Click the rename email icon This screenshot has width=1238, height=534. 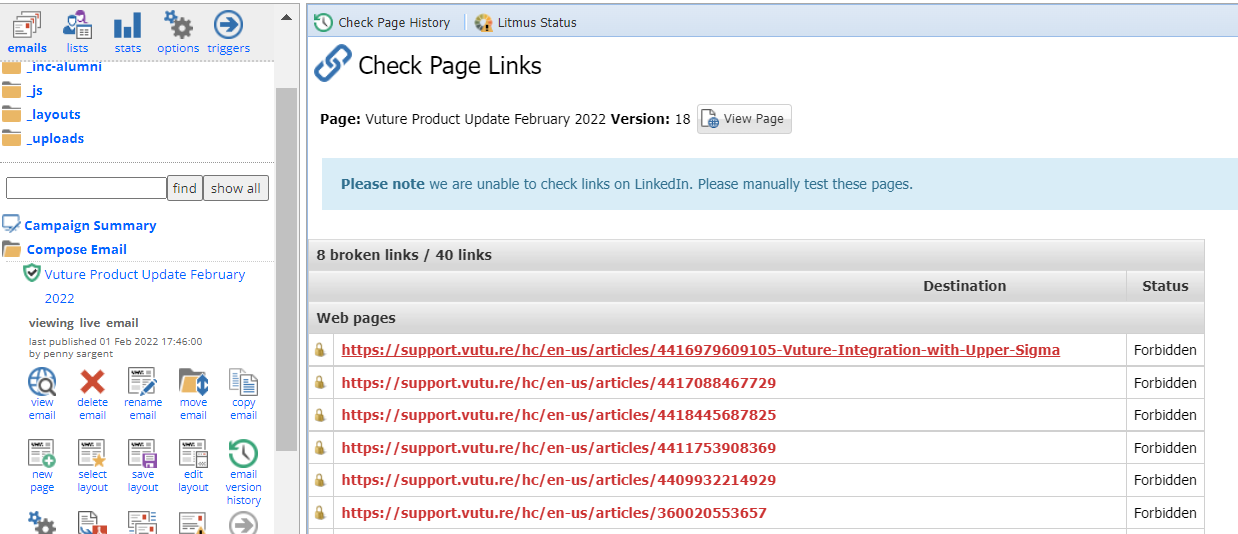point(143,381)
